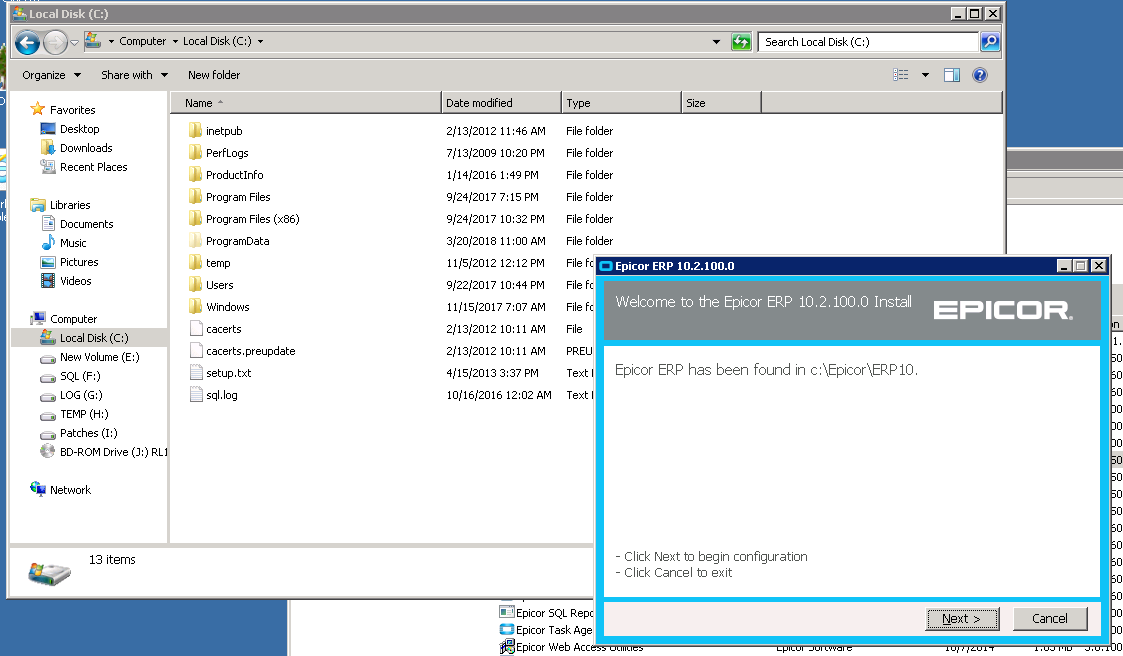Viewport: 1123px width, 656px height.
Task: Select the PerfLogs folder icon
Action: (196, 153)
